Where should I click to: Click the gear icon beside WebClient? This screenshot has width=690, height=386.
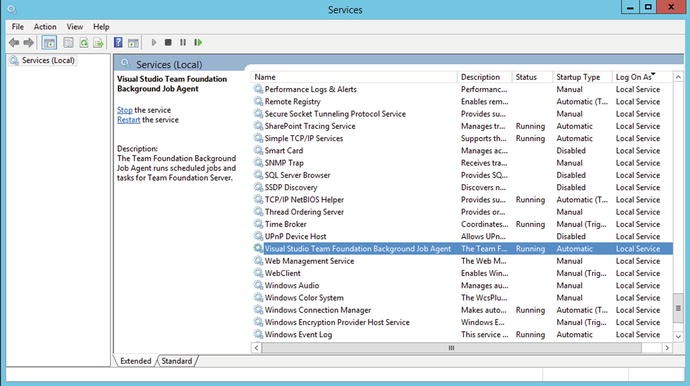[x=258, y=273]
